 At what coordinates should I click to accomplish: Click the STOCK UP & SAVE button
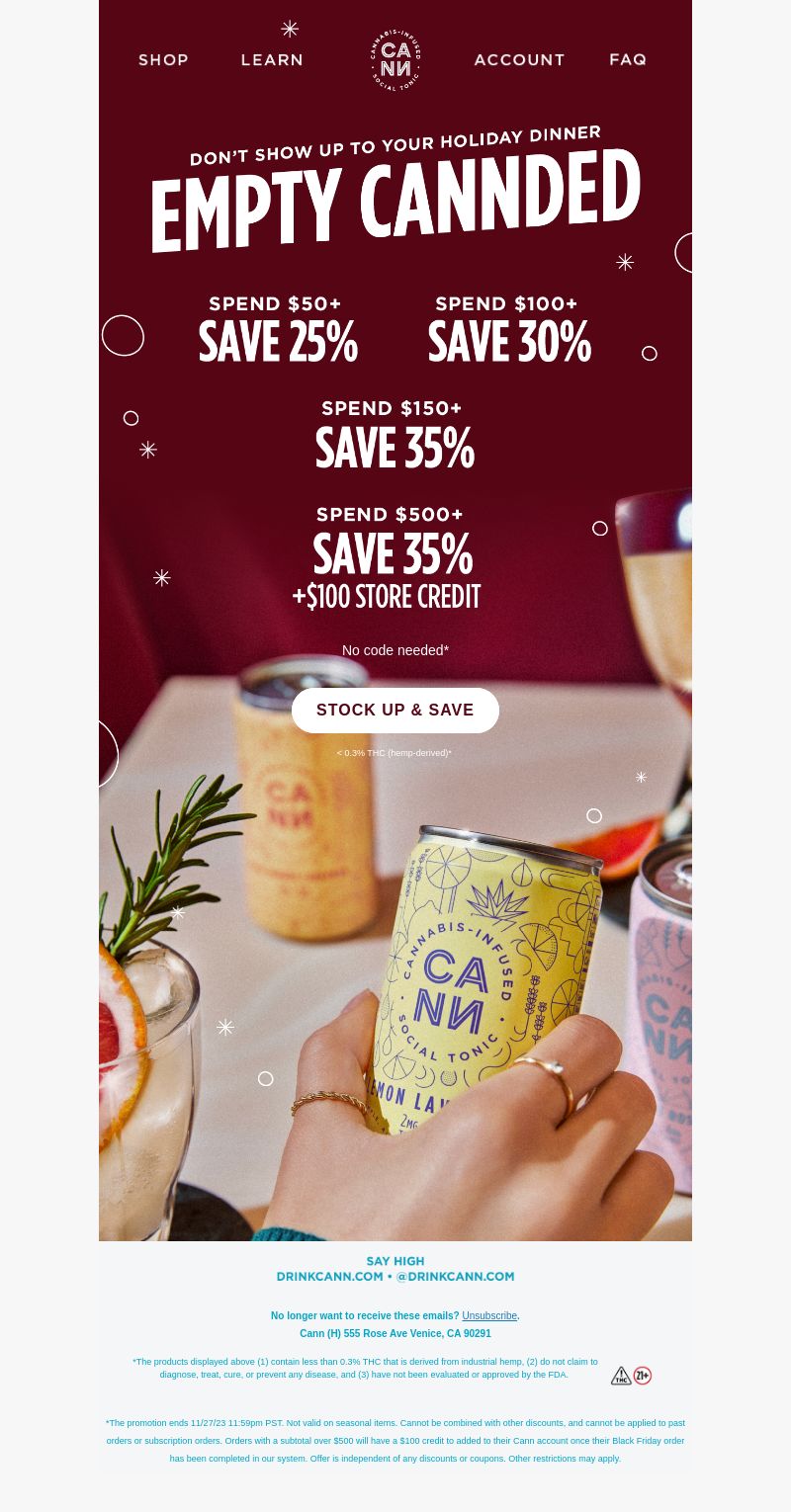(395, 711)
